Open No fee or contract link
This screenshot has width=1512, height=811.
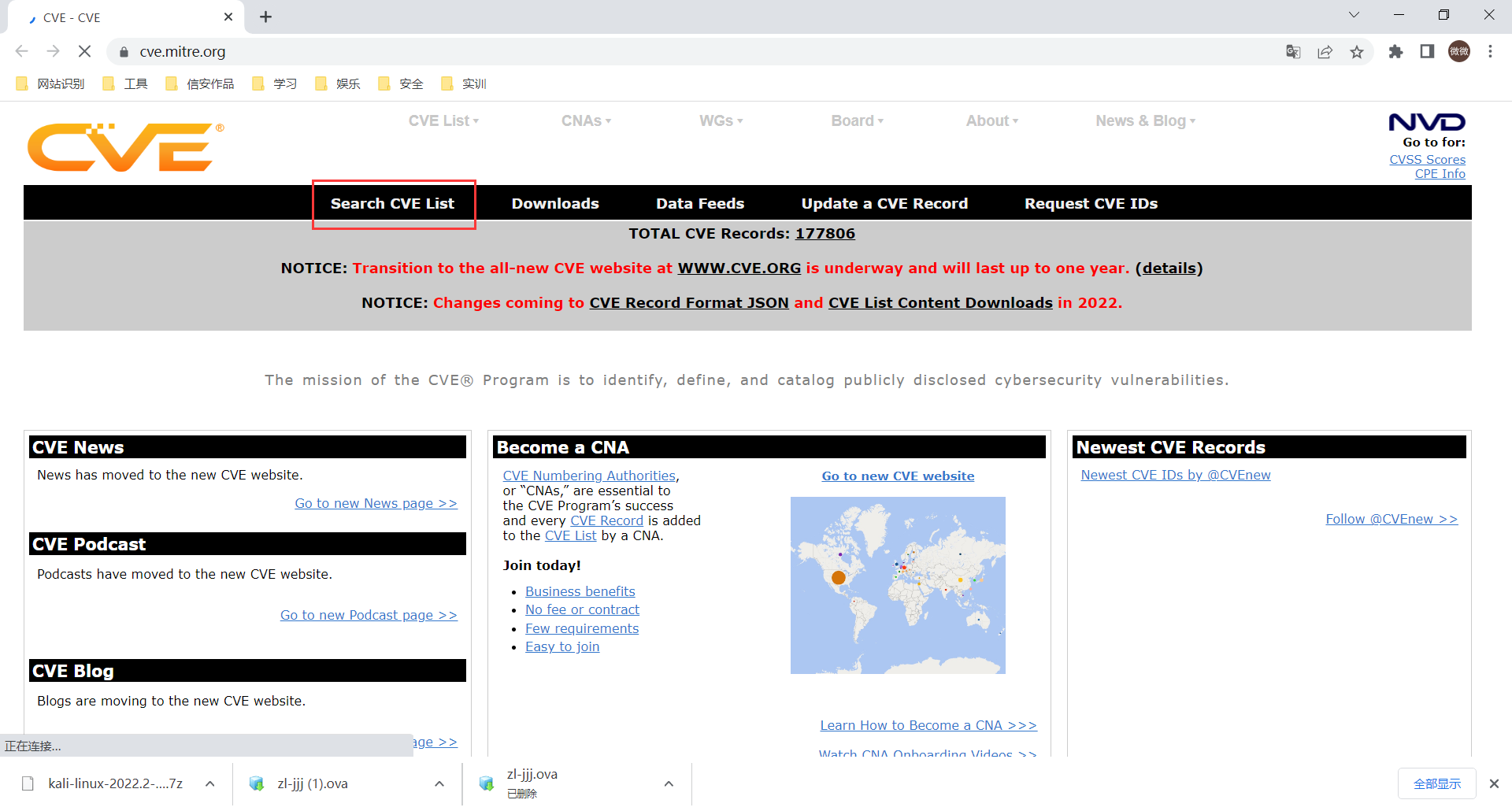(x=582, y=610)
